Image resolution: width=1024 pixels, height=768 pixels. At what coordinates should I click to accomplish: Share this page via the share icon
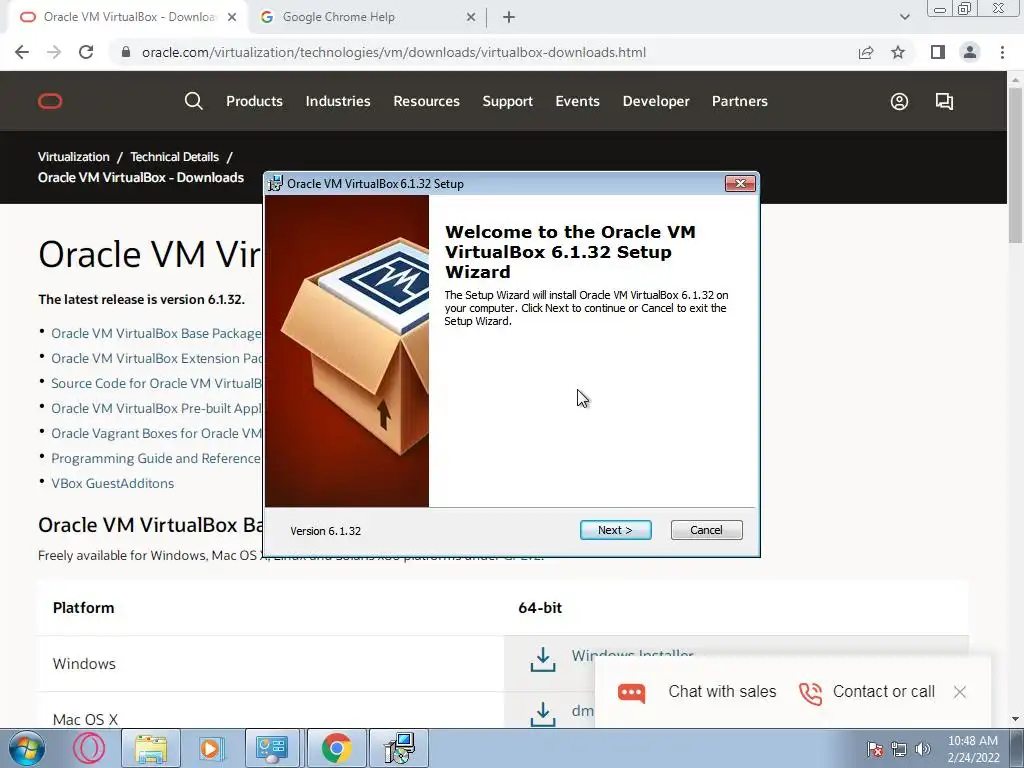866,52
